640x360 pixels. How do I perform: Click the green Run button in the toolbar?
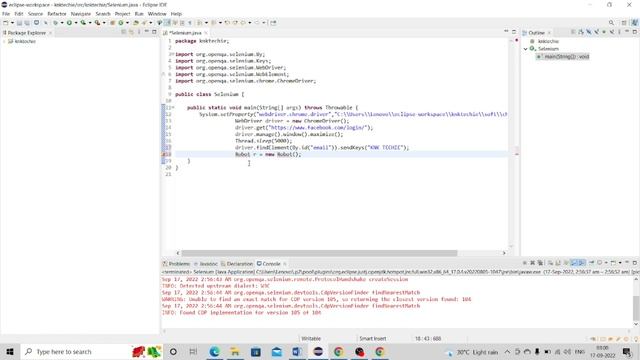click(69, 23)
